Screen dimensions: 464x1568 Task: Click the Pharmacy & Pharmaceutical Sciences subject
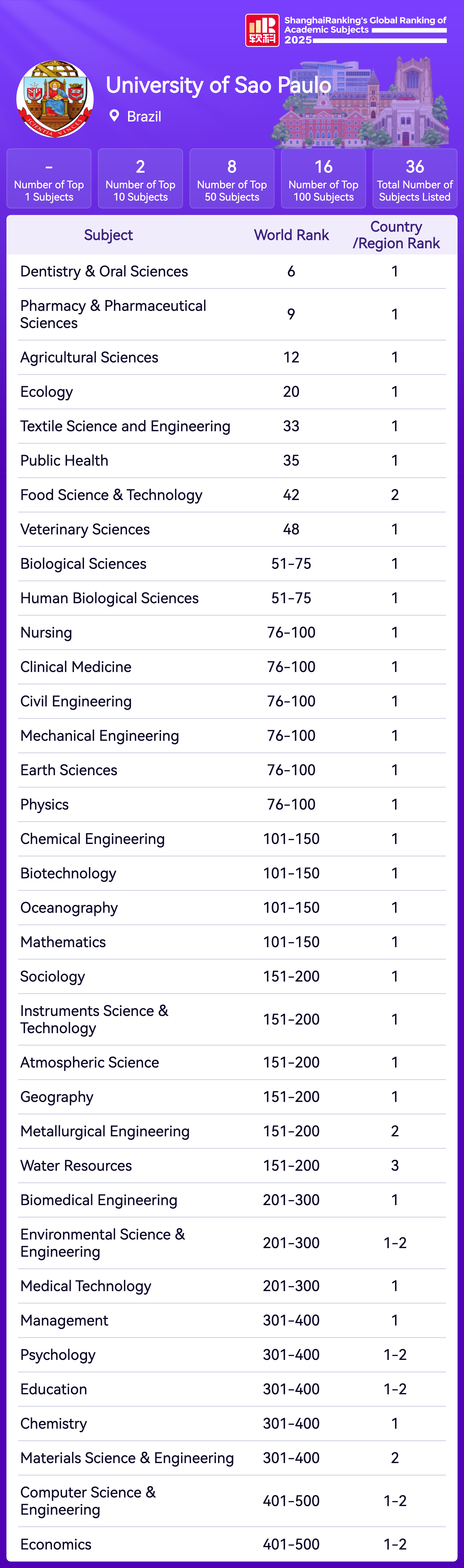pos(113,314)
